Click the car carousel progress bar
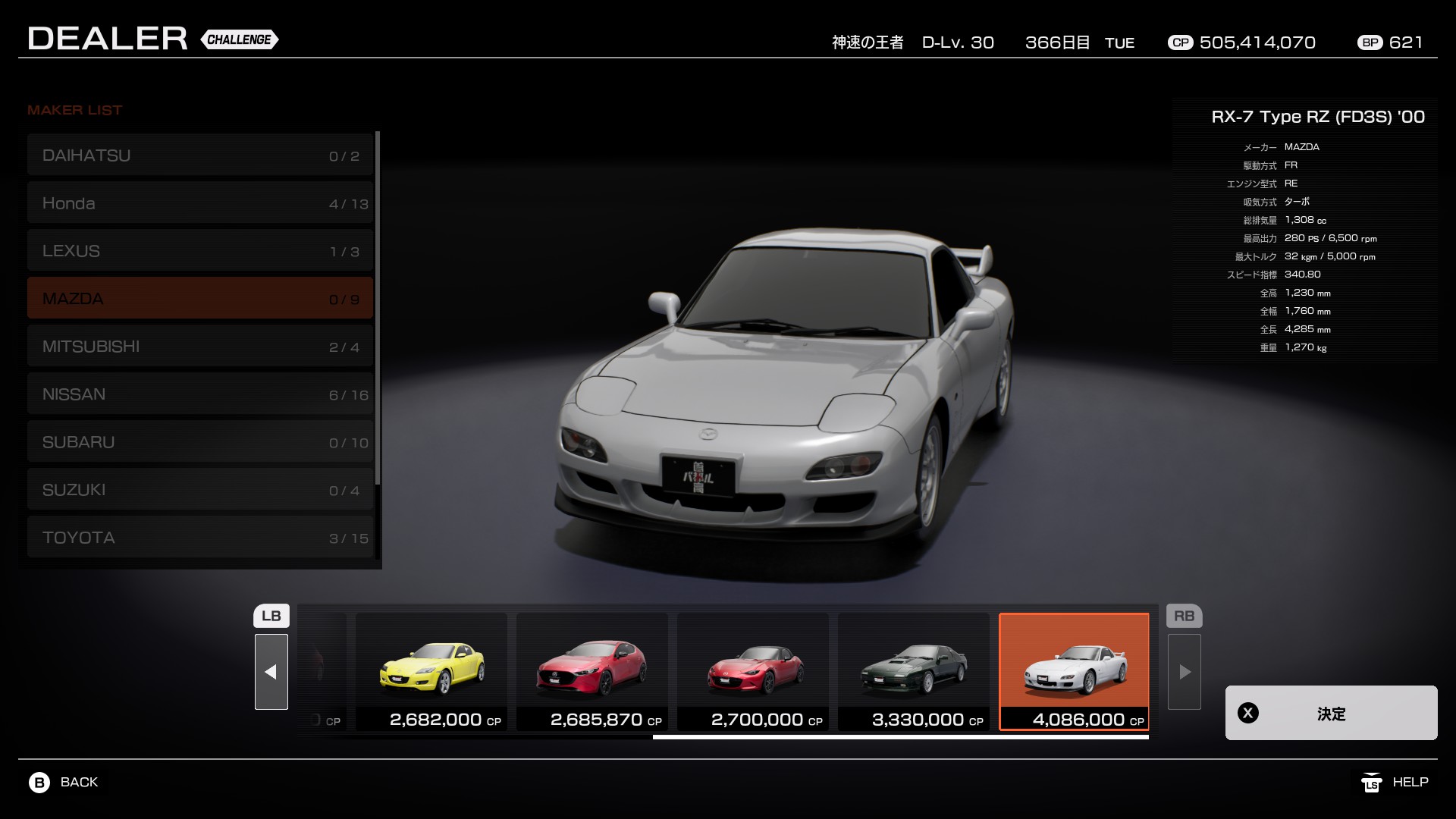The width and height of the screenshot is (1456, 819). pyautogui.click(x=900, y=736)
